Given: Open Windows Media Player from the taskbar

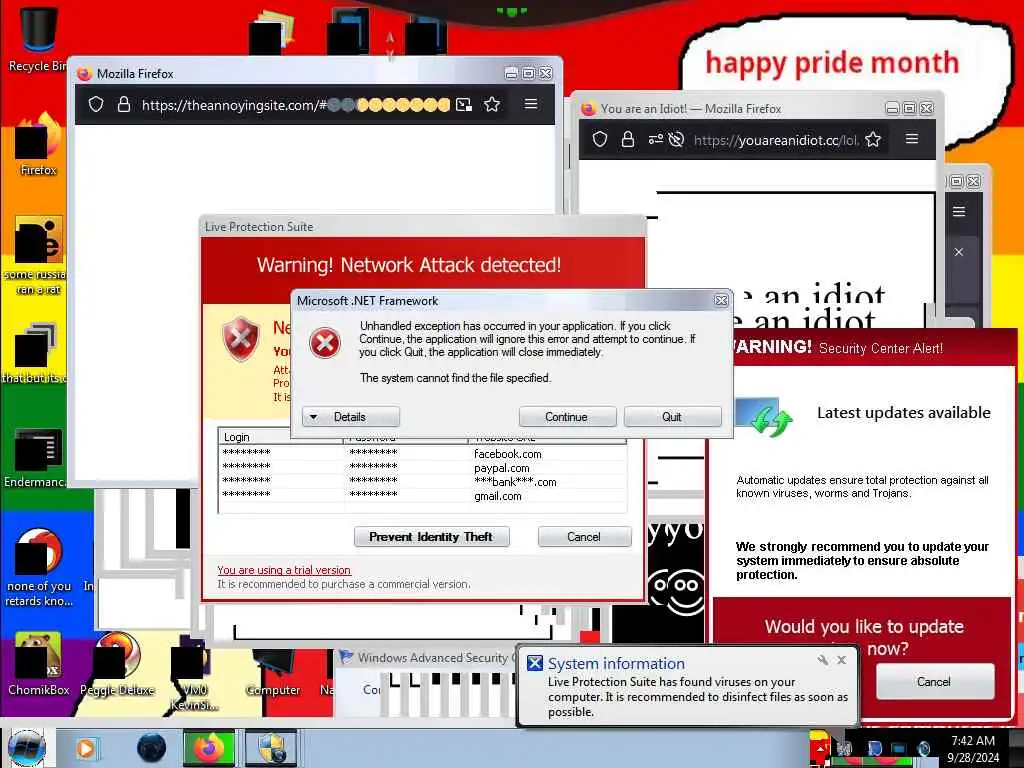Looking at the screenshot, I should click(x=86, y=748).
